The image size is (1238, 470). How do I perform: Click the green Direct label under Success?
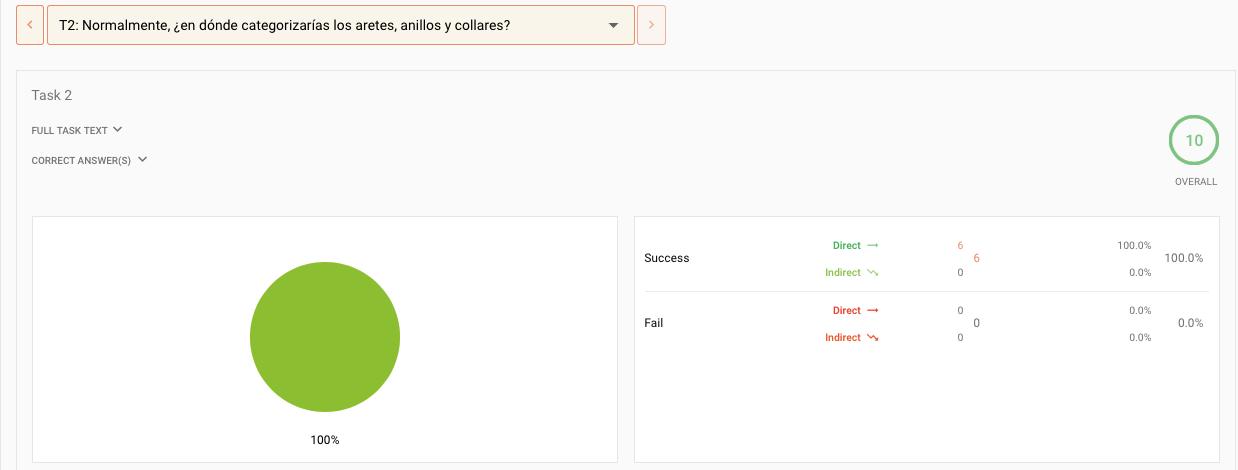847,245
